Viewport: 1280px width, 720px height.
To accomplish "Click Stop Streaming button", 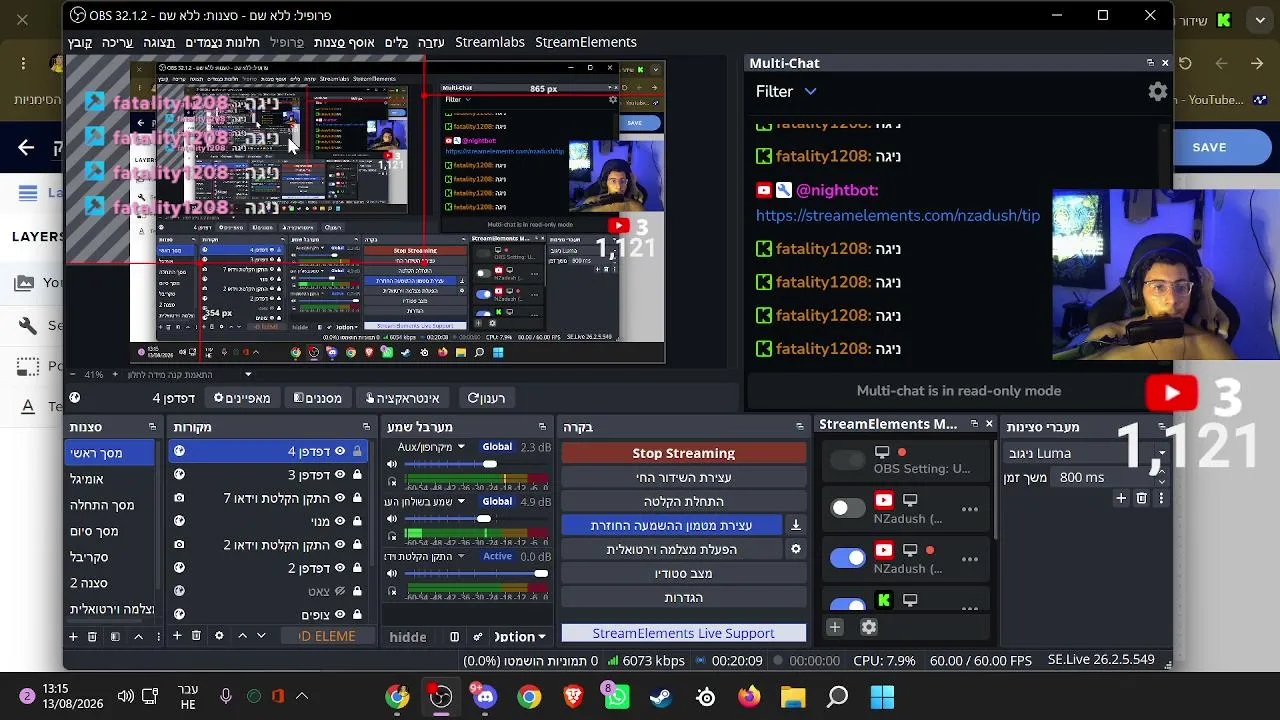I will [x=684, y=453].
